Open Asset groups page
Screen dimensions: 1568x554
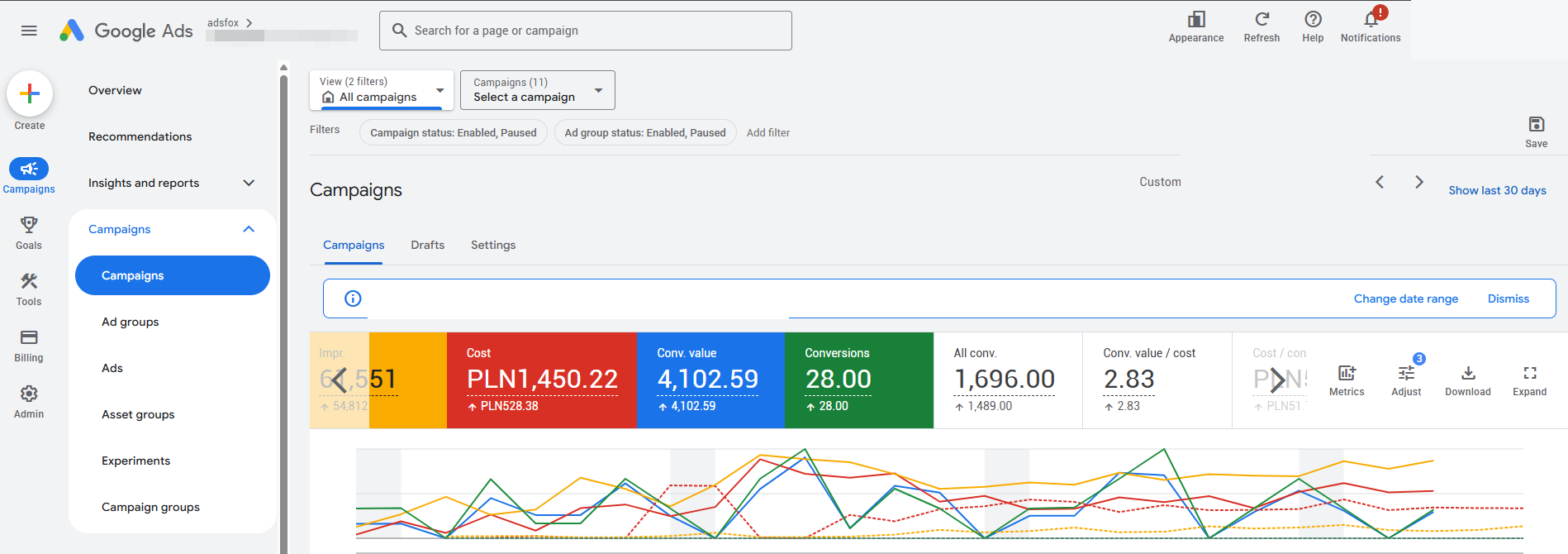138,414
